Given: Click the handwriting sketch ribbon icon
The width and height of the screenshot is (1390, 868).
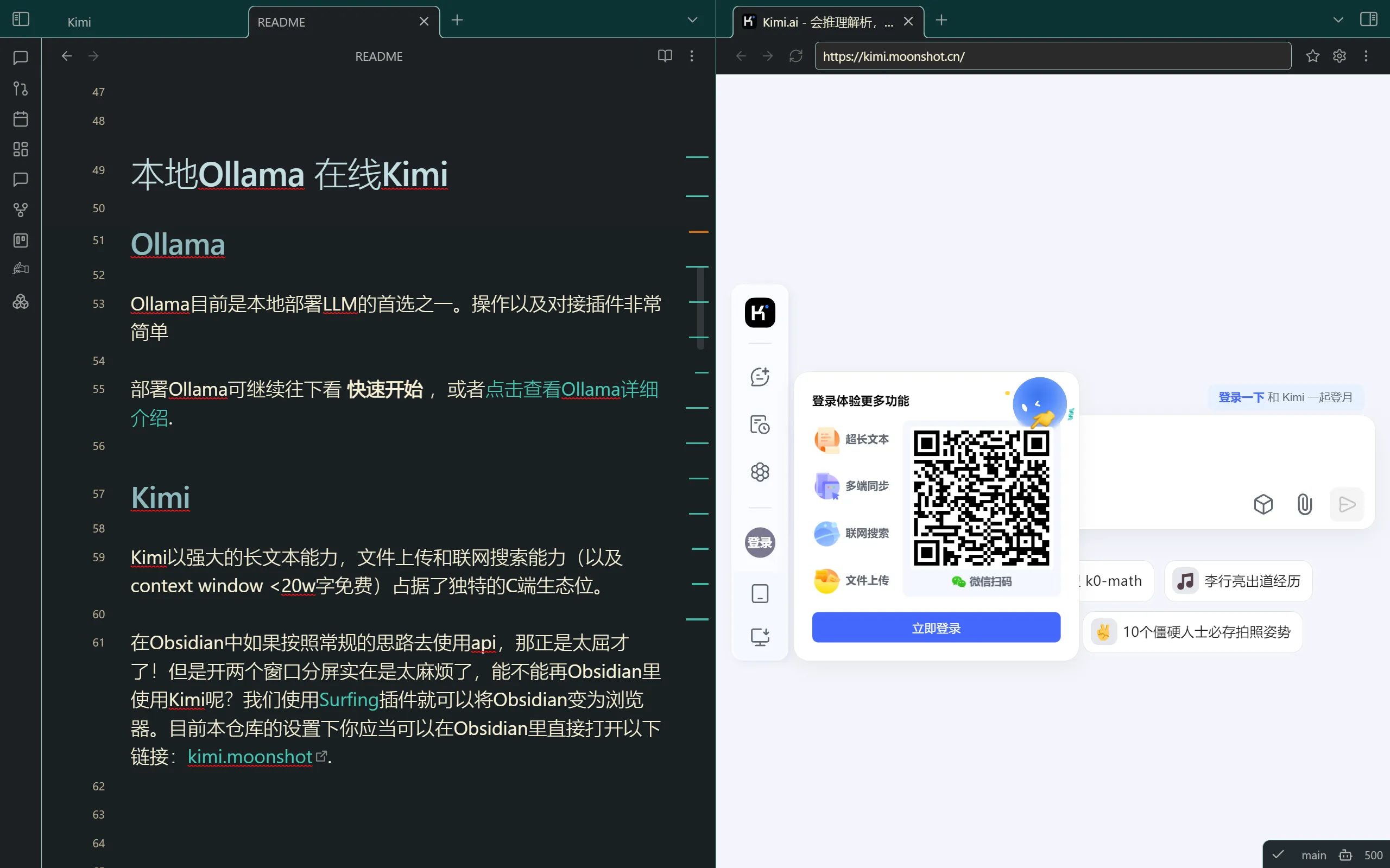Looking at the screenshot, I should pyautogui.click(x=21, y=269).
